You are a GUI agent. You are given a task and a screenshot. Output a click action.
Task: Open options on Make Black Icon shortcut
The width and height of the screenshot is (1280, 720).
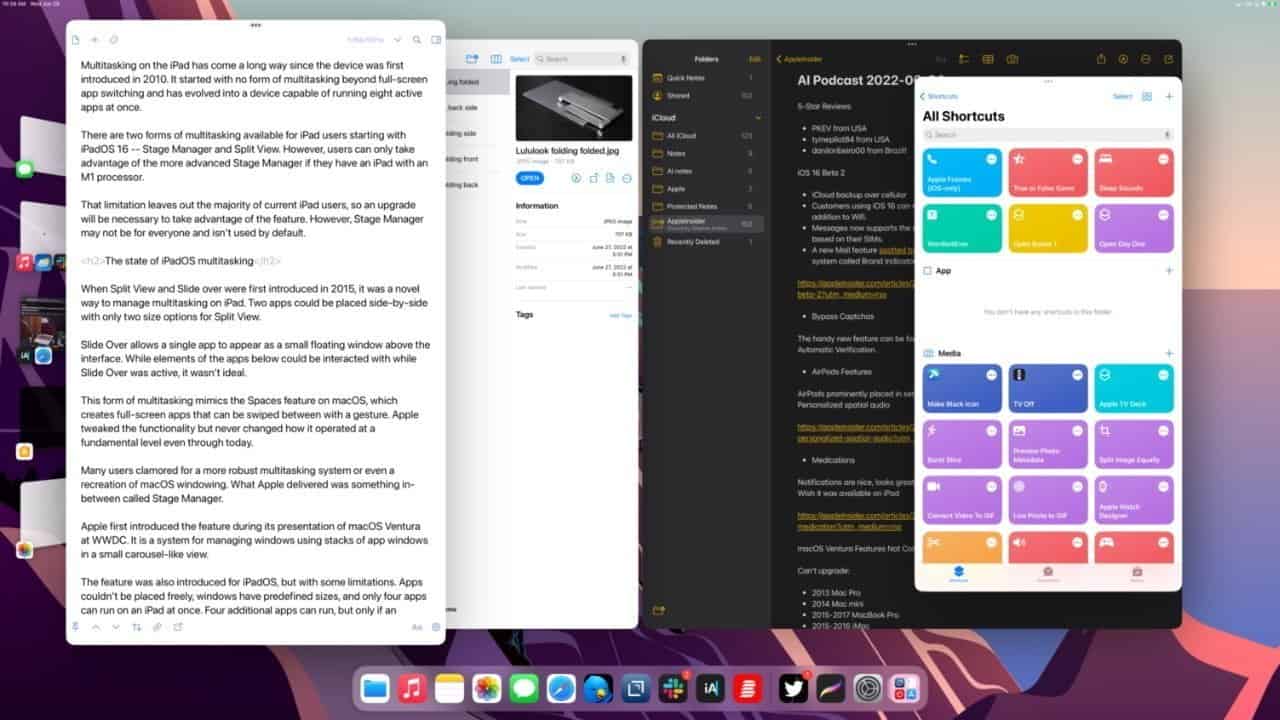[x=991, y=374]
